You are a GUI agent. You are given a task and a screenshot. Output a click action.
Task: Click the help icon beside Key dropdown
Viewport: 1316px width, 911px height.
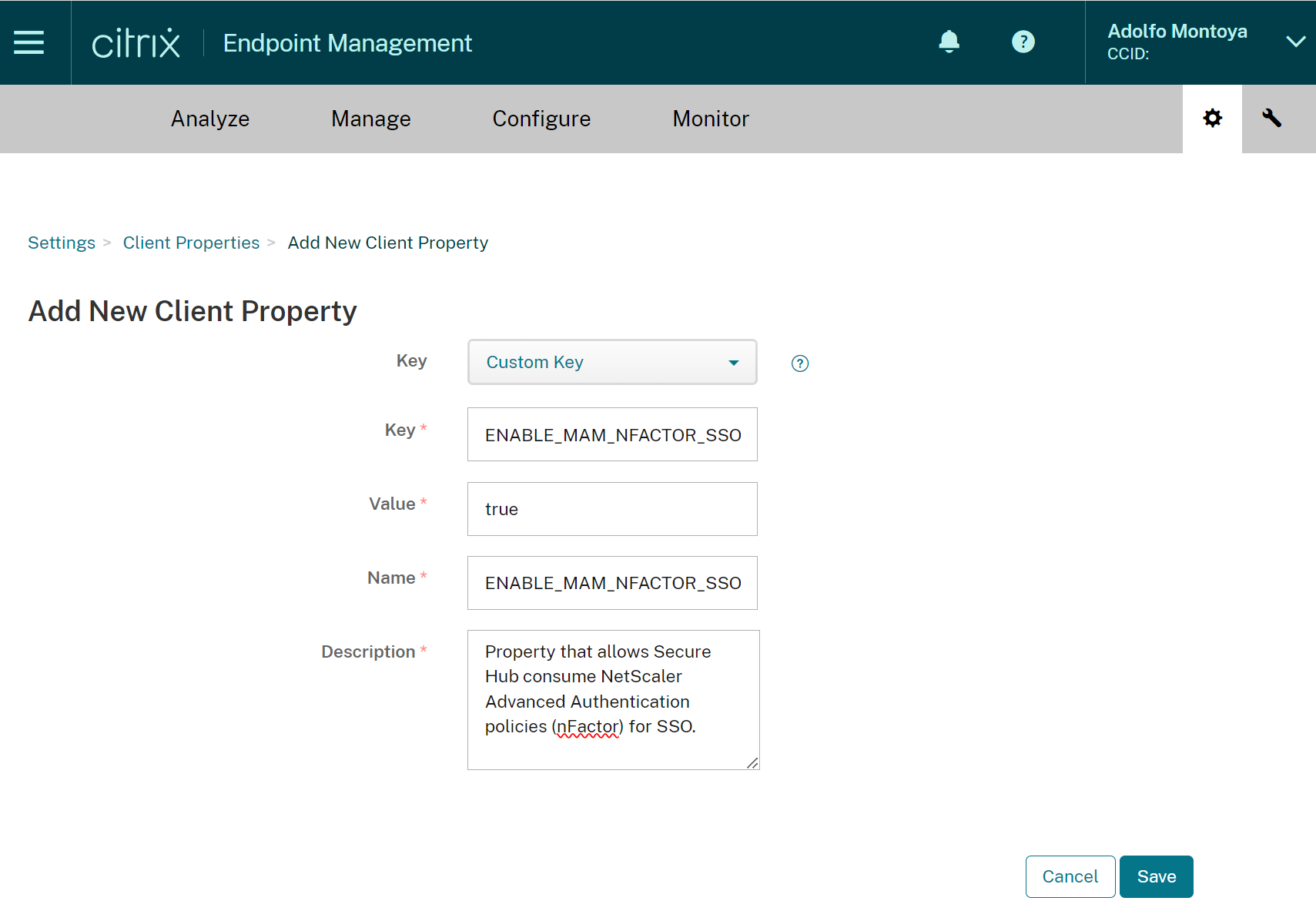[x=800, y=363]
